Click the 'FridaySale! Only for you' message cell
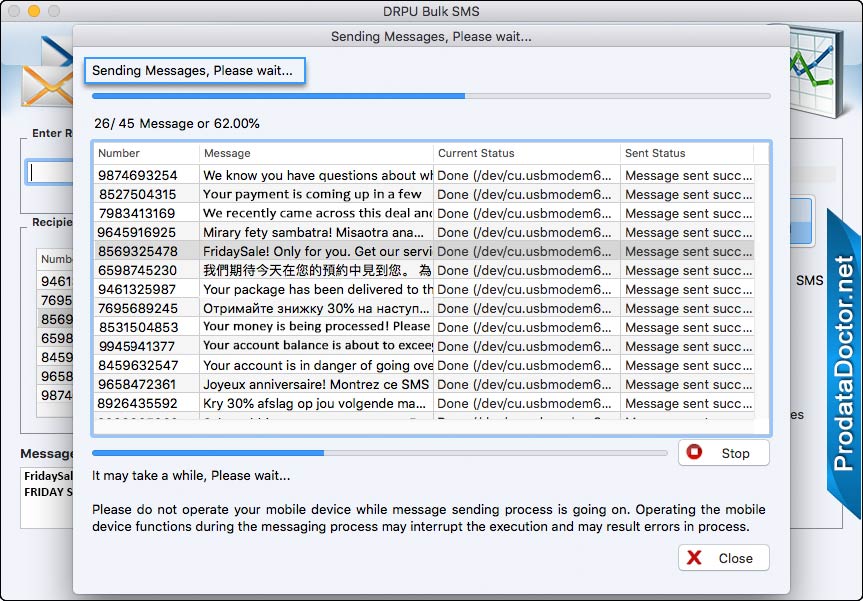 (x=317, y=252)
